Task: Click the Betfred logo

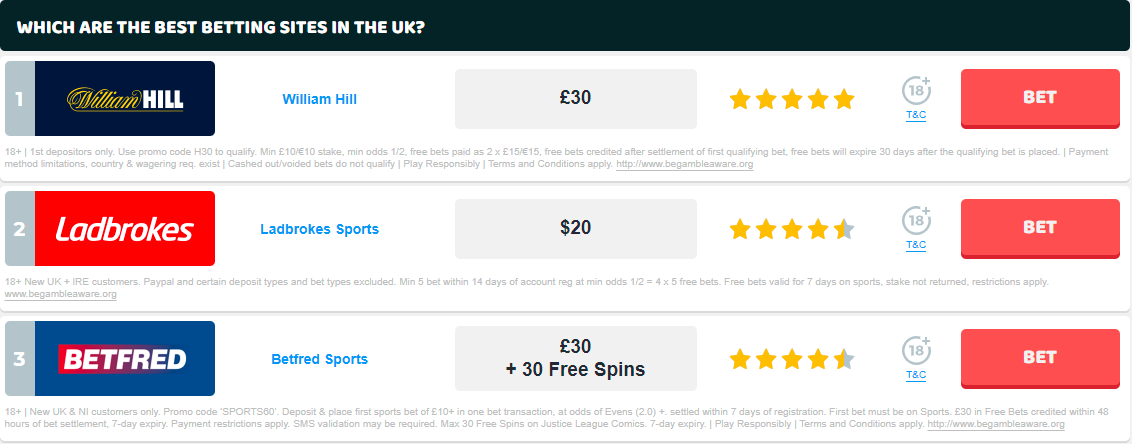Action: 125,359
